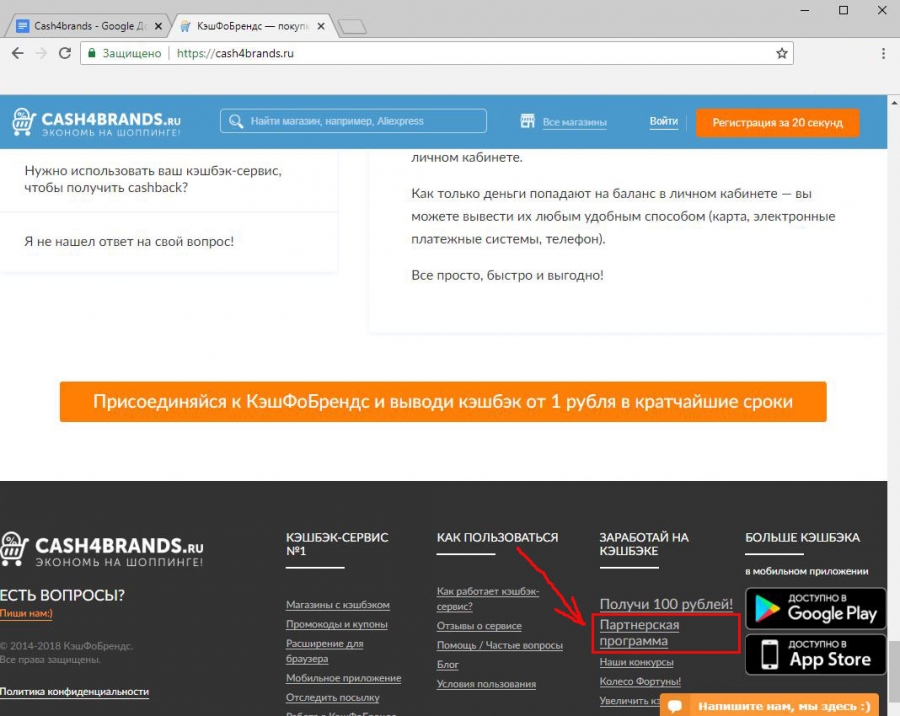Open chat 'Напишите нам, мы здесь :)'
Image resolution: width=900 pixels, height=716 pixels.
(x=769, y=706)
